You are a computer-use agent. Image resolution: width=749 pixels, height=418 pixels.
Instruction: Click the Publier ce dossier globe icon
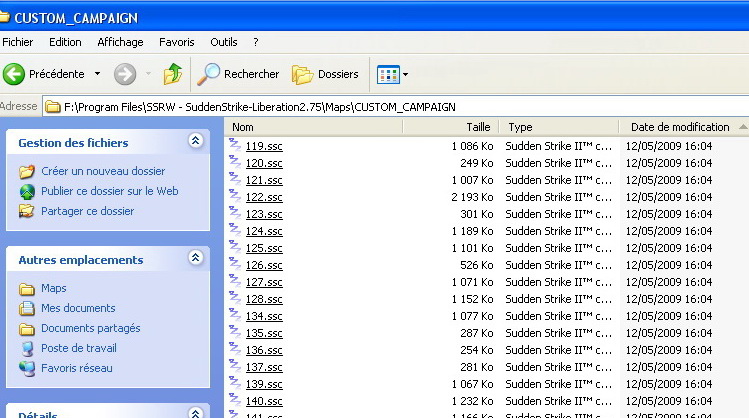pyautogui.click(x=27, y=192)
